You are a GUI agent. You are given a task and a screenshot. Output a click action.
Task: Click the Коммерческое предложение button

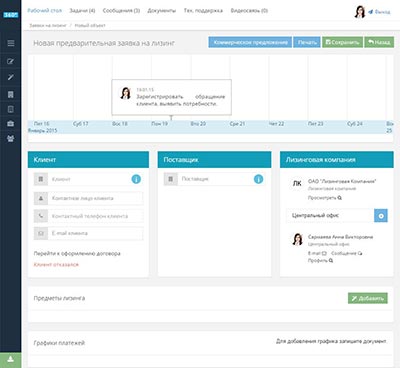click(x=250, y=42)
